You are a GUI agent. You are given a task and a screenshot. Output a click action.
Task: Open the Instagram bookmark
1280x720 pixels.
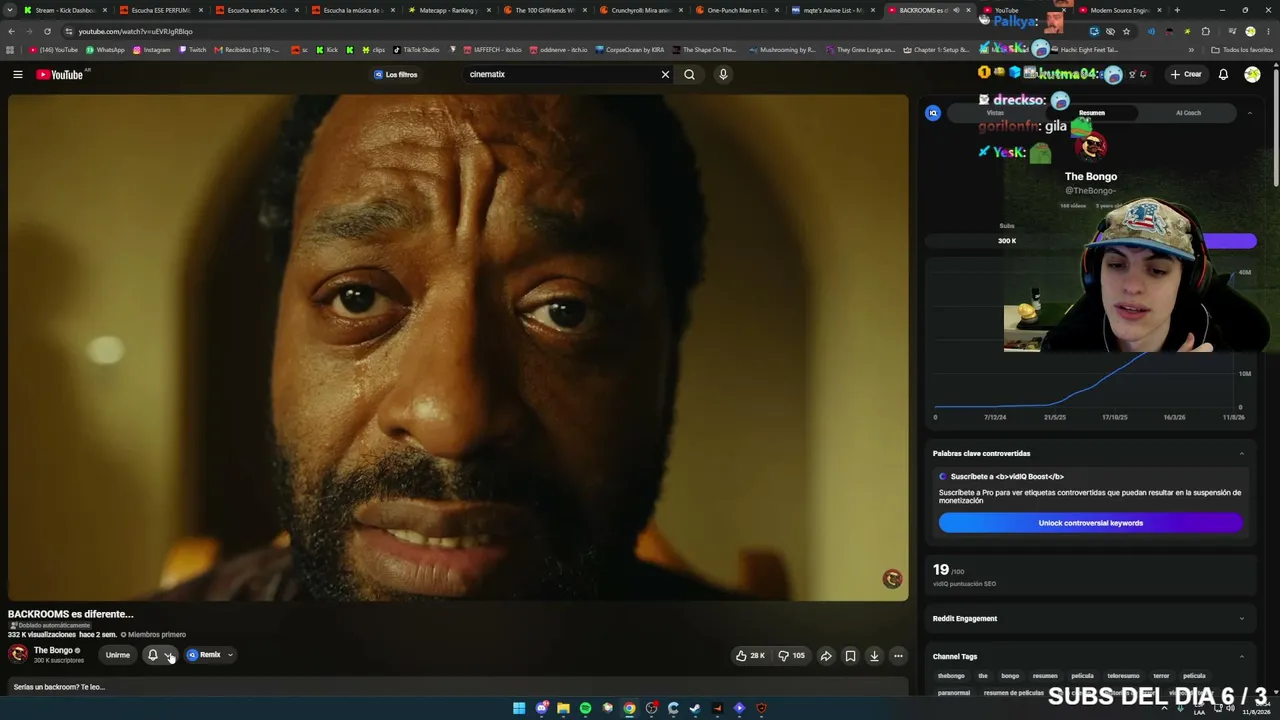(151, 50)
